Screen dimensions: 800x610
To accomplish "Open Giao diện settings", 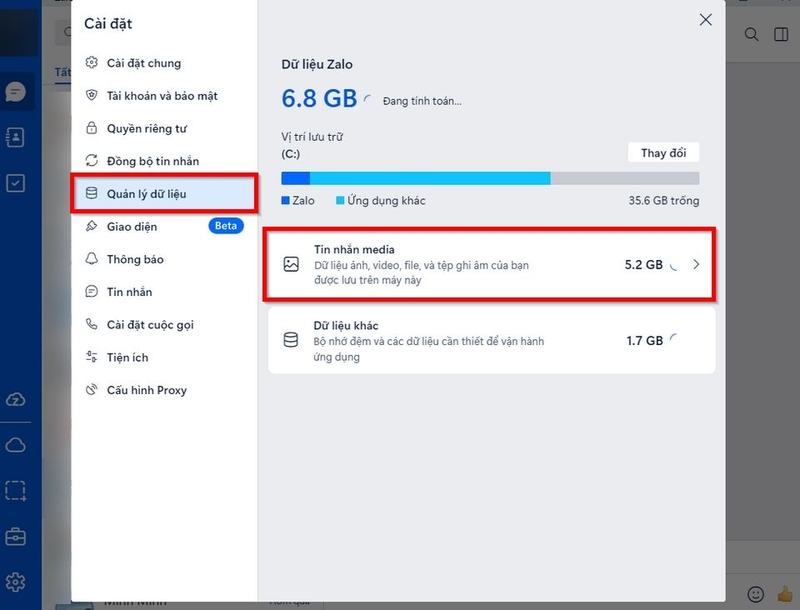I will tap(164, 226).
